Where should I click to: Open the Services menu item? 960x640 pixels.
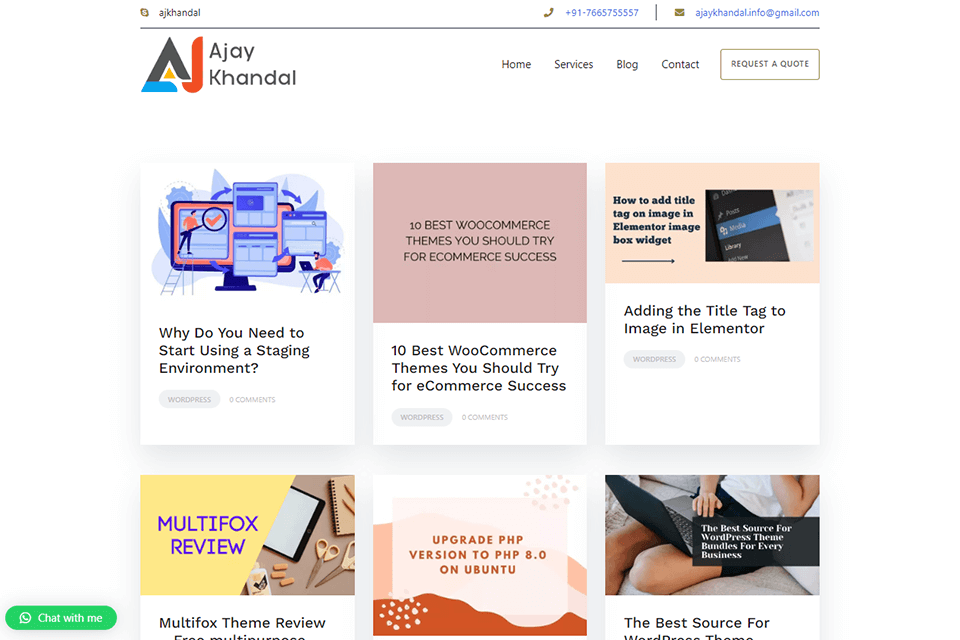point(574,64)
